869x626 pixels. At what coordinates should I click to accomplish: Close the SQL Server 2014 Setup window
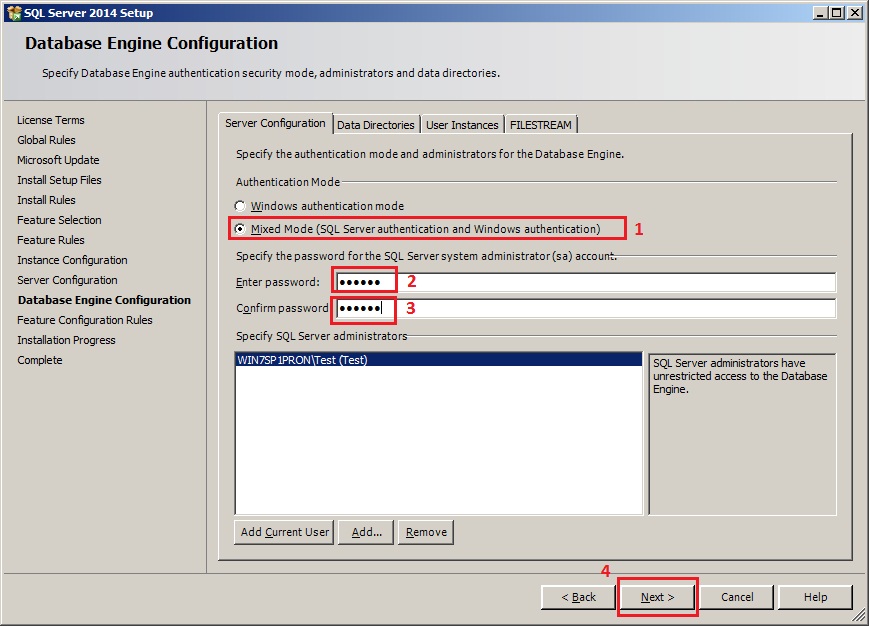(x=855, y=13)
